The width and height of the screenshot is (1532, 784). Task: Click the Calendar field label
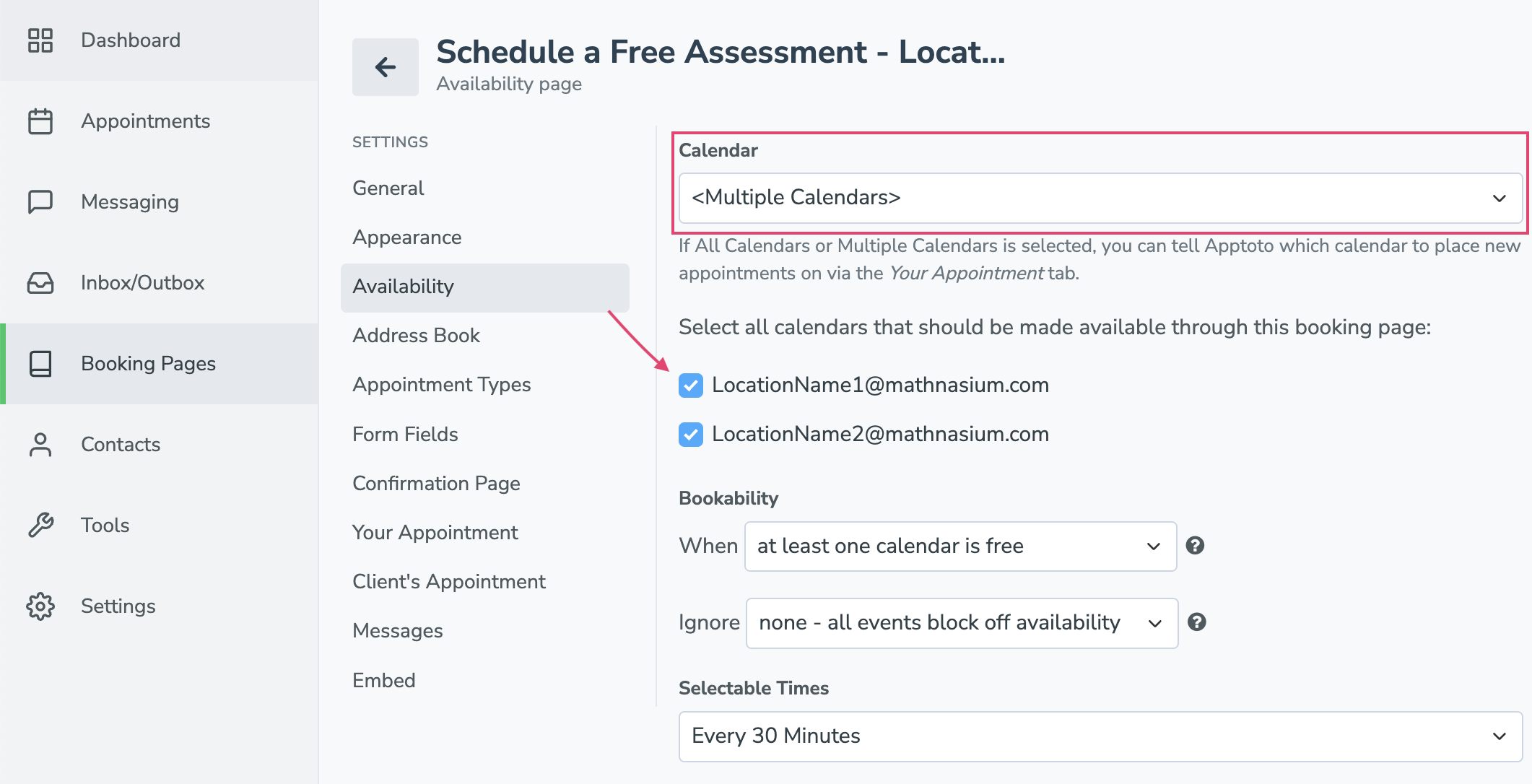(718, 151)
